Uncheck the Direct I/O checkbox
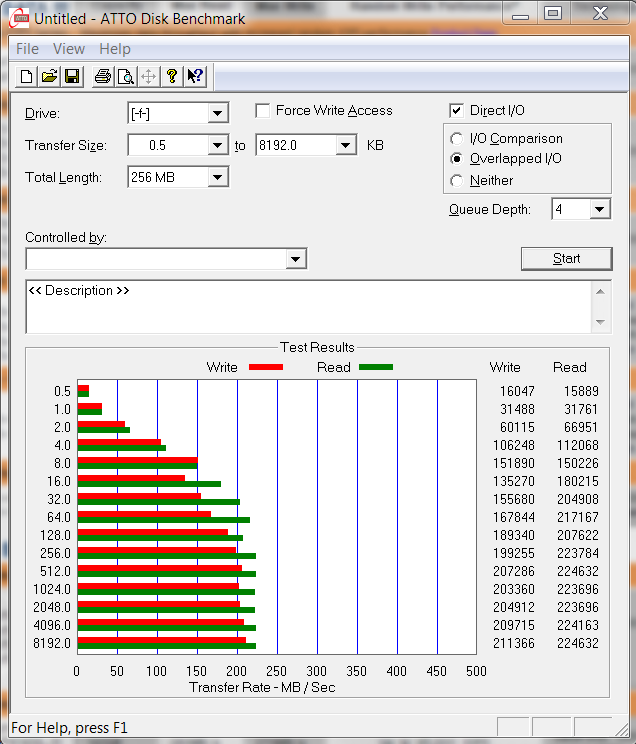Viewport: 636px width, 744px height. (457, 111)
